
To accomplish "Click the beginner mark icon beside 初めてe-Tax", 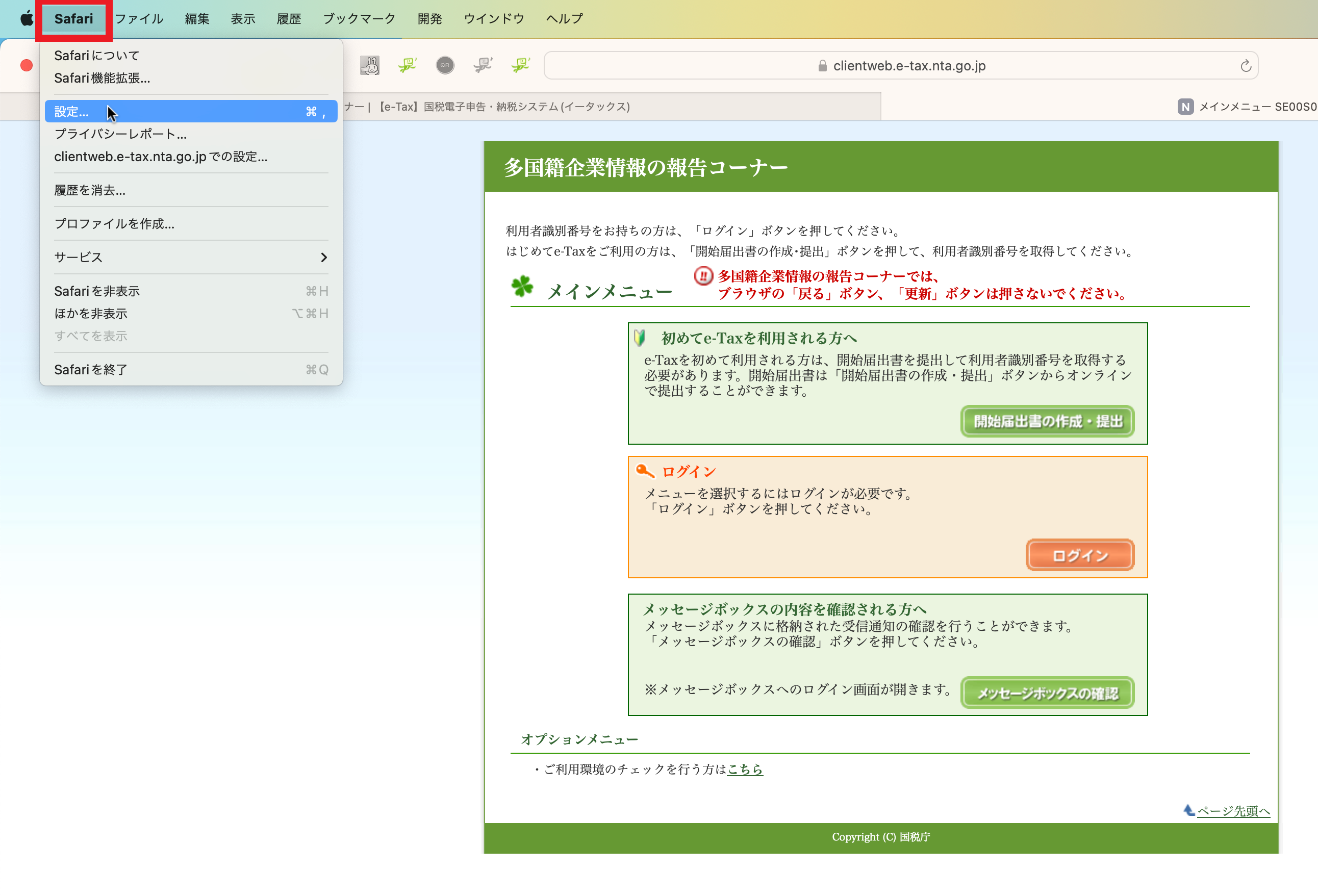I will (x=640, y=338).
